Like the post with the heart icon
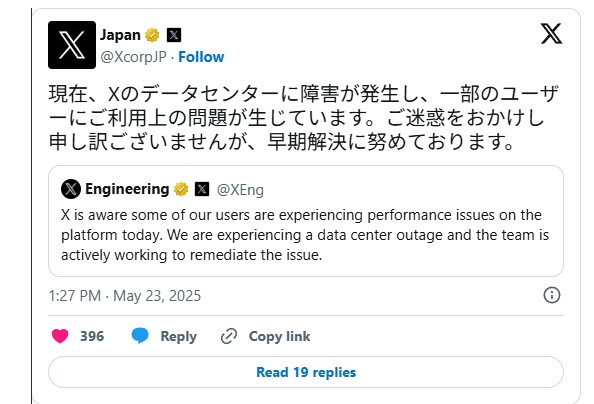 pos(60,336)
